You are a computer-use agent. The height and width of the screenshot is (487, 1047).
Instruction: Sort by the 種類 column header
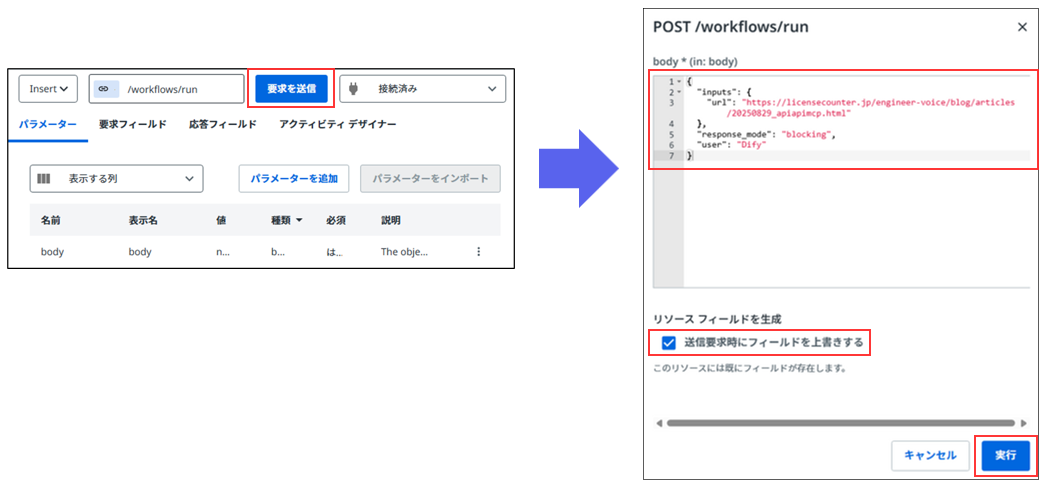286,220
